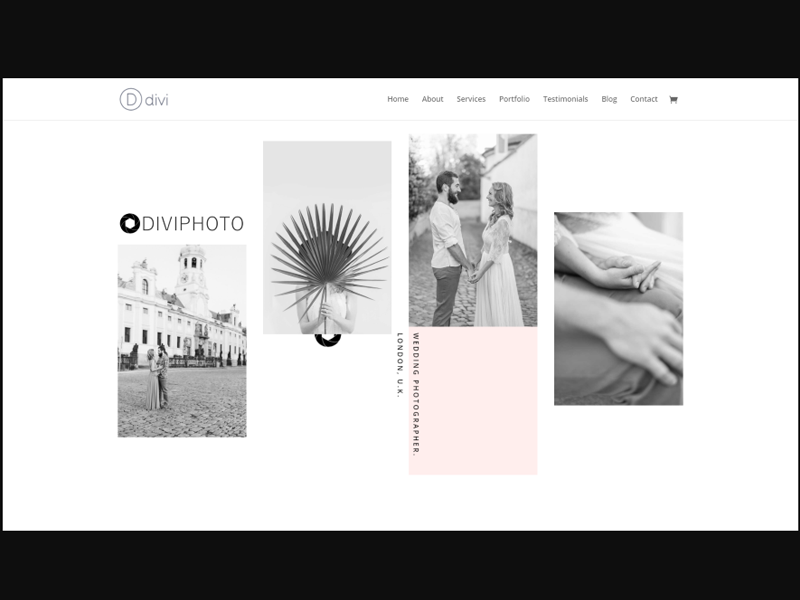Open the About page
This screenshot has height=600, width=800.
[x=432, y=99]
